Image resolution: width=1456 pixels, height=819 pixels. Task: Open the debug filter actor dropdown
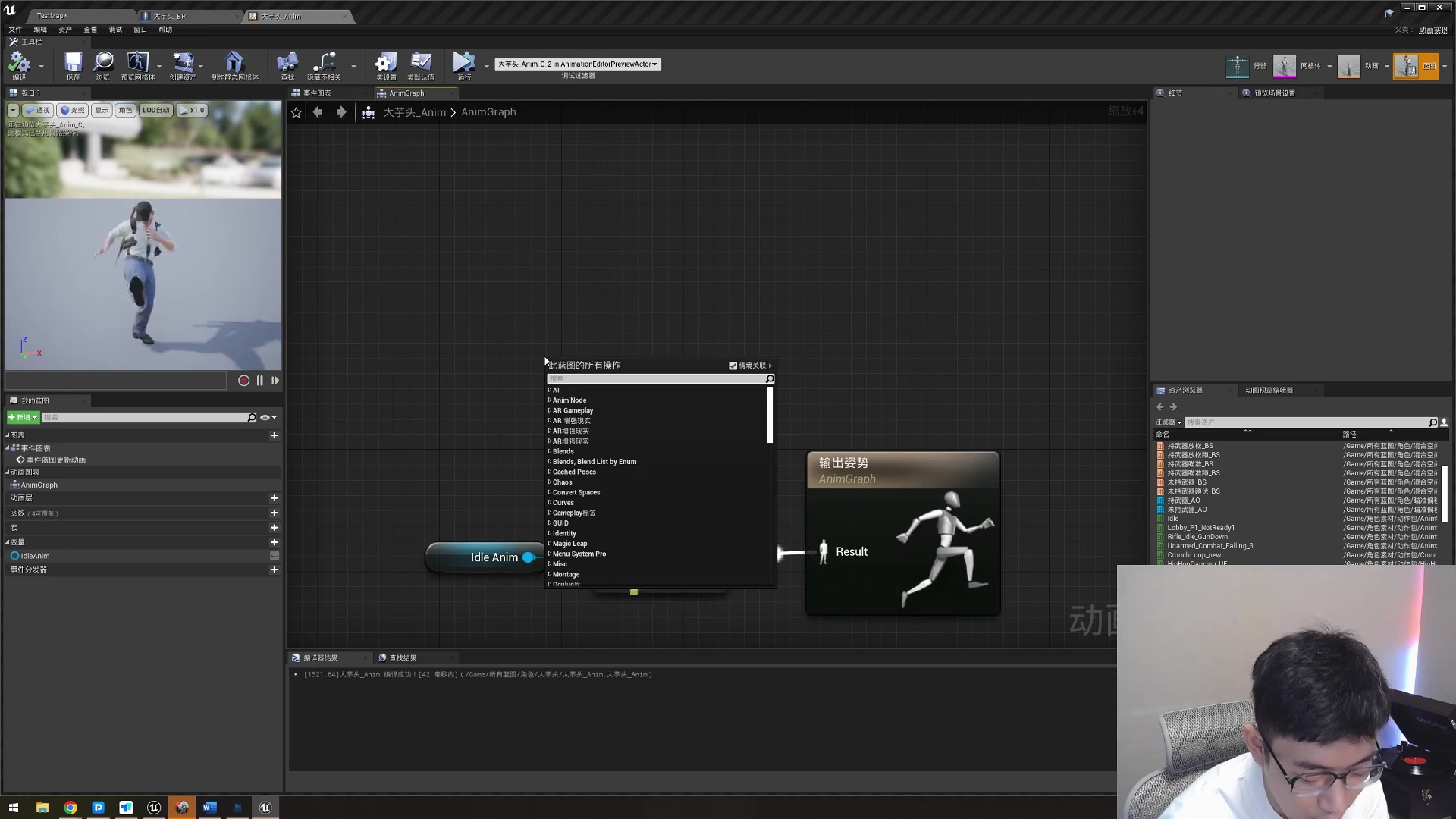[x=578, y=64]
